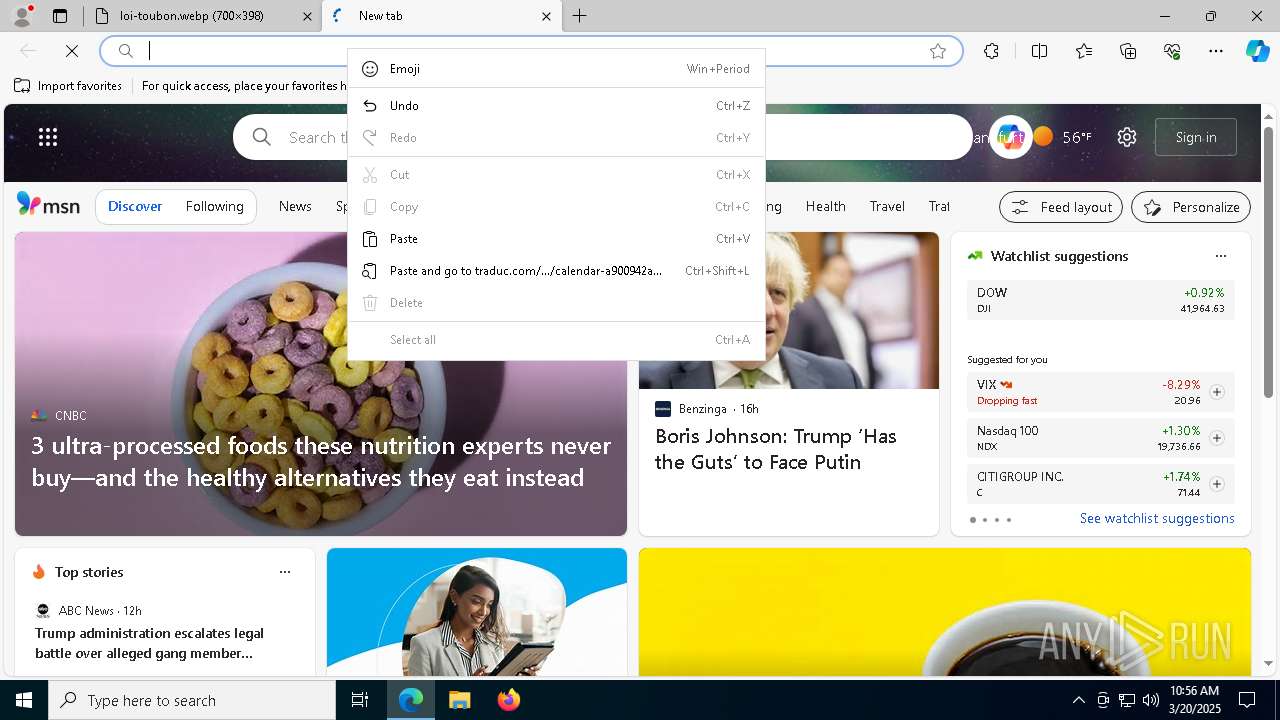
Task: Add CITIGROUP INC. to watchlist
Action: click(1217, 484)
